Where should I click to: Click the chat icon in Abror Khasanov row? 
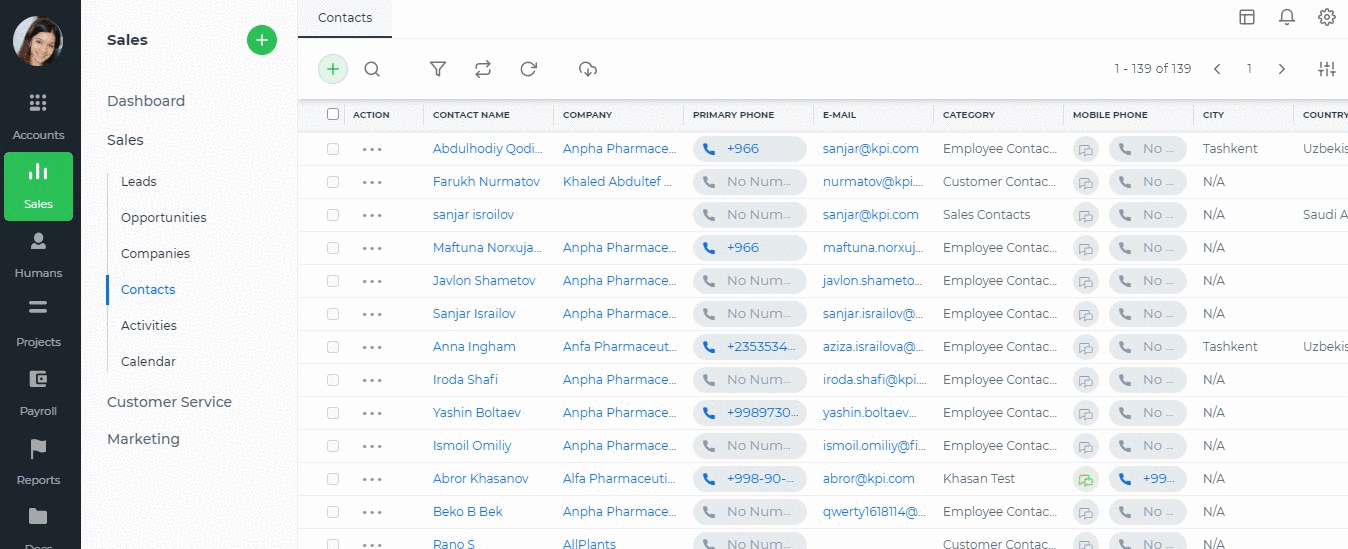pyautogui.click(x=1085, y=479)
